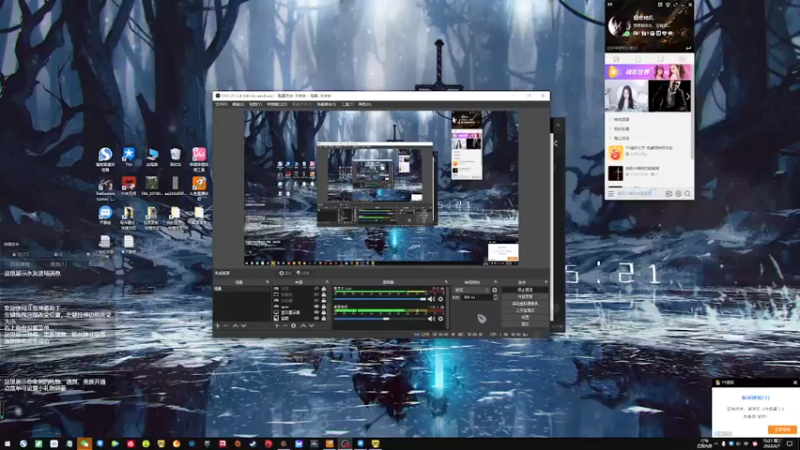800x450 pixels.
Task: Add a new source in OBS Sources panel
Action: coord(277,326)
